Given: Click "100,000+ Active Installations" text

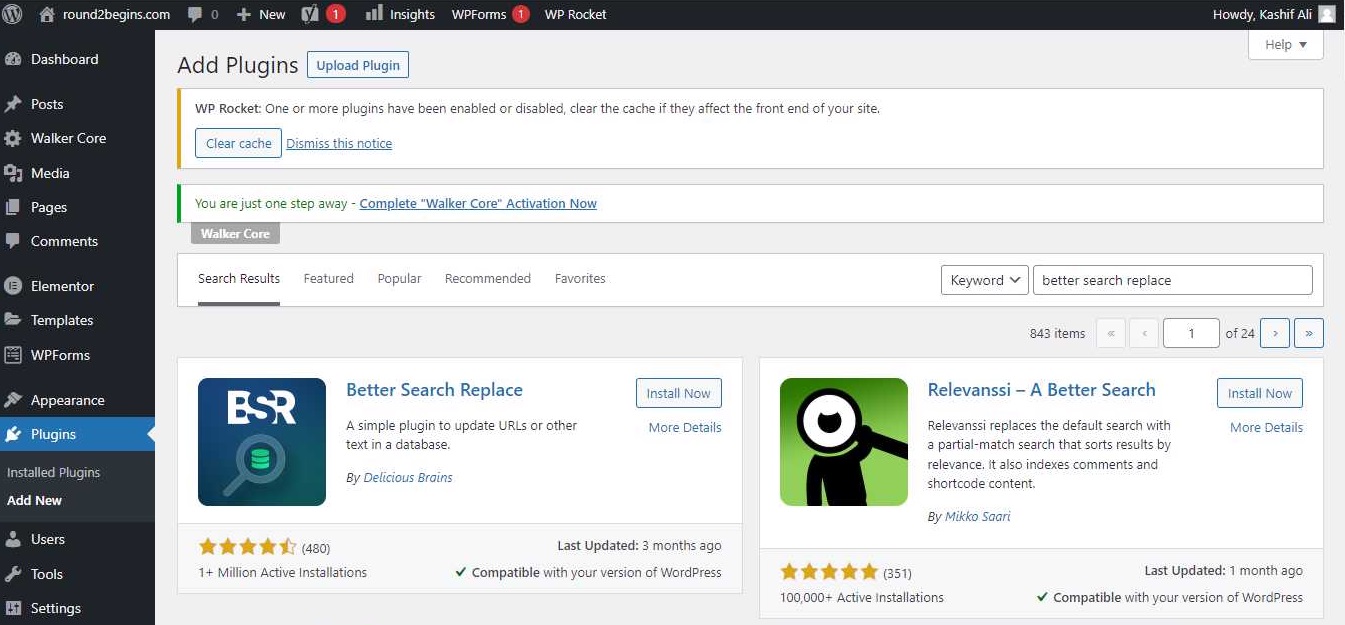Looking at the screenshot, I should 862,598.
